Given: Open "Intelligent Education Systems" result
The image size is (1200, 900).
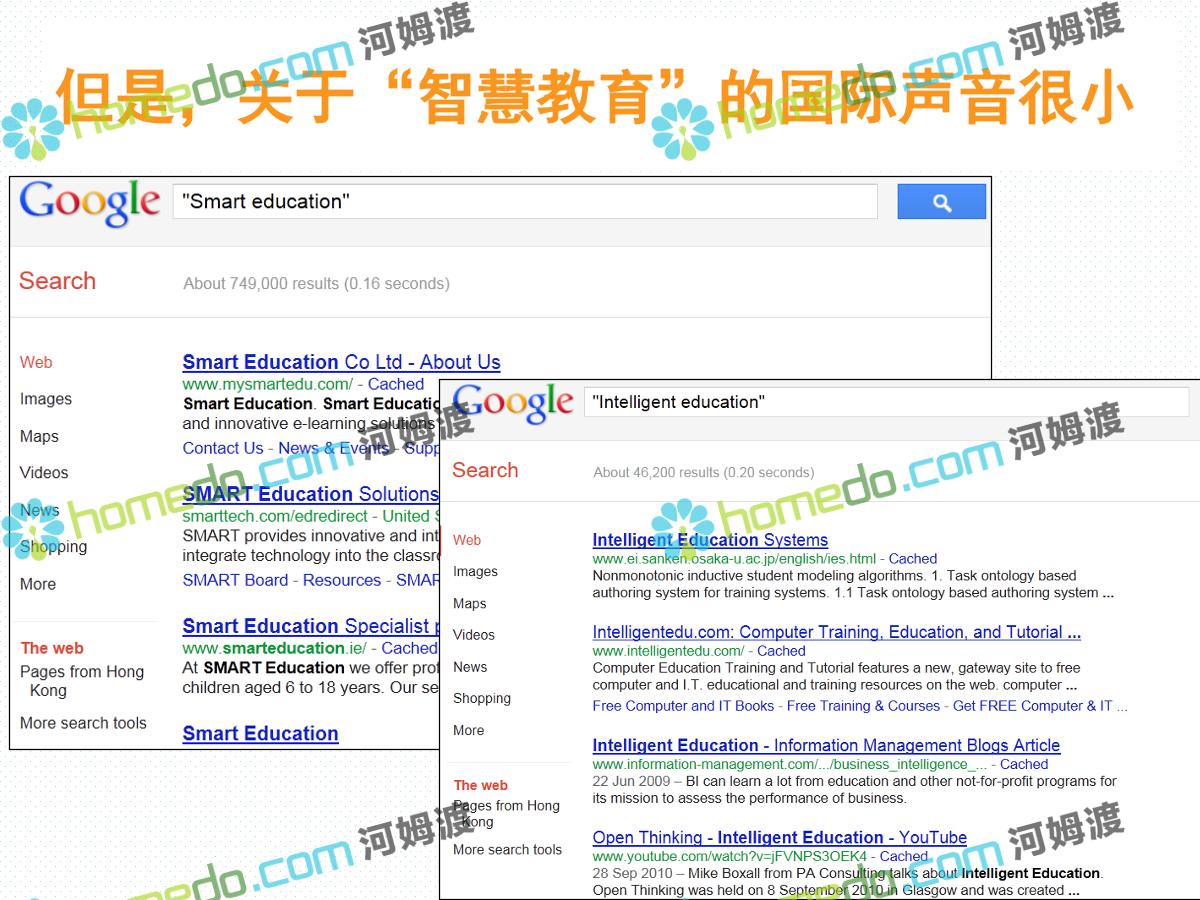Looking at the screenshot, I should [710, 540].
